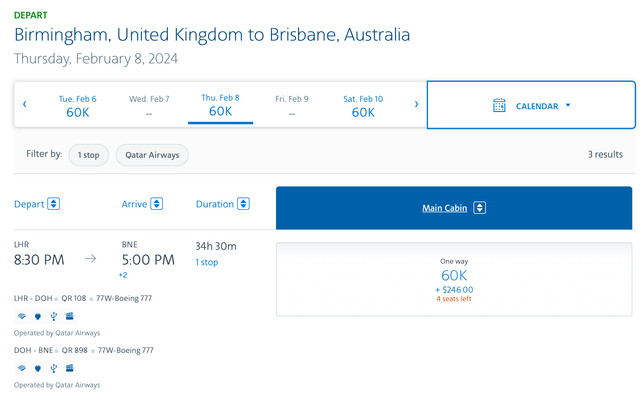Open the CALENDAR dropdown arrow

coord(568,105)
